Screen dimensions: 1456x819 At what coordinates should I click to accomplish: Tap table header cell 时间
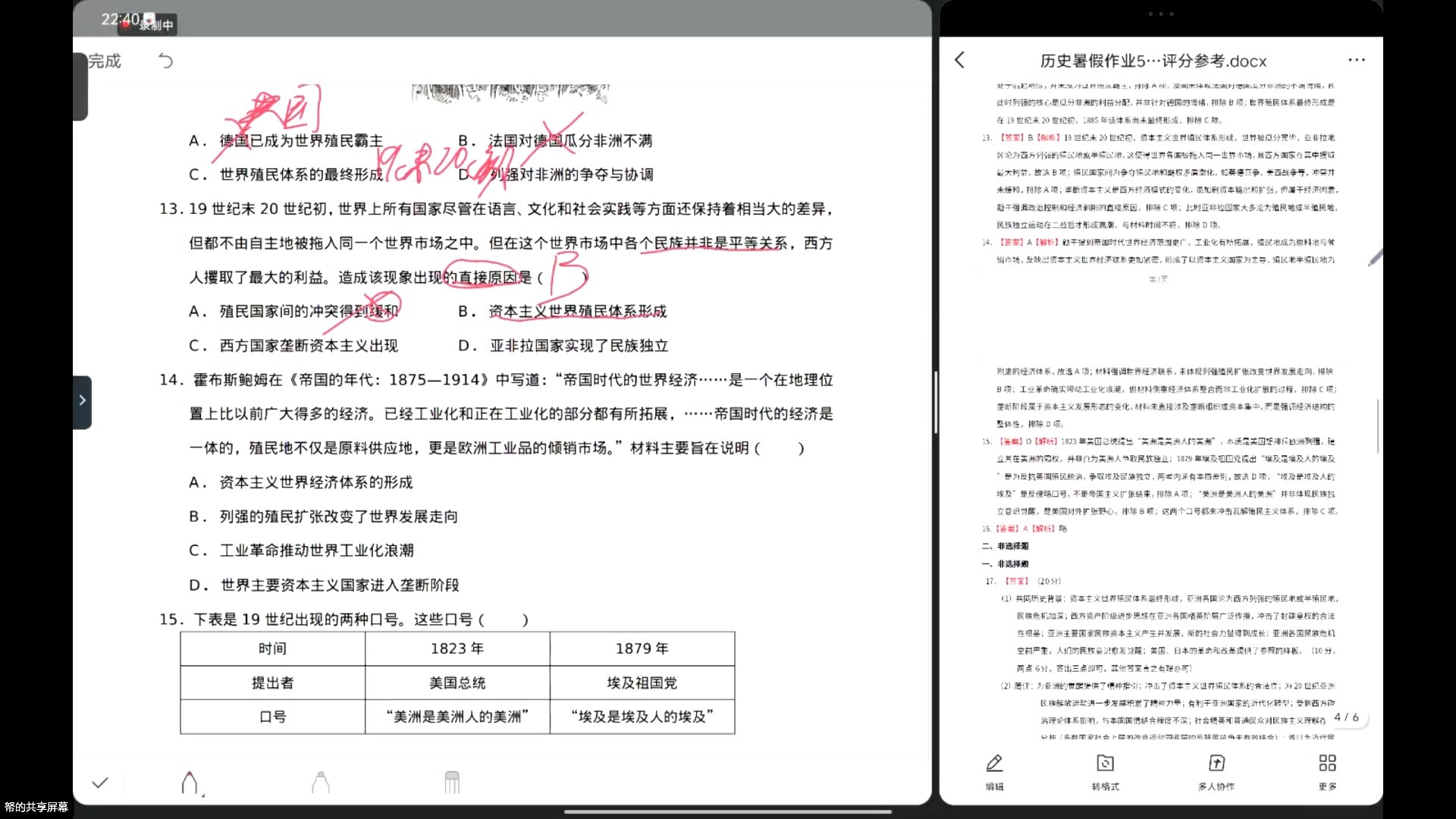273,649
